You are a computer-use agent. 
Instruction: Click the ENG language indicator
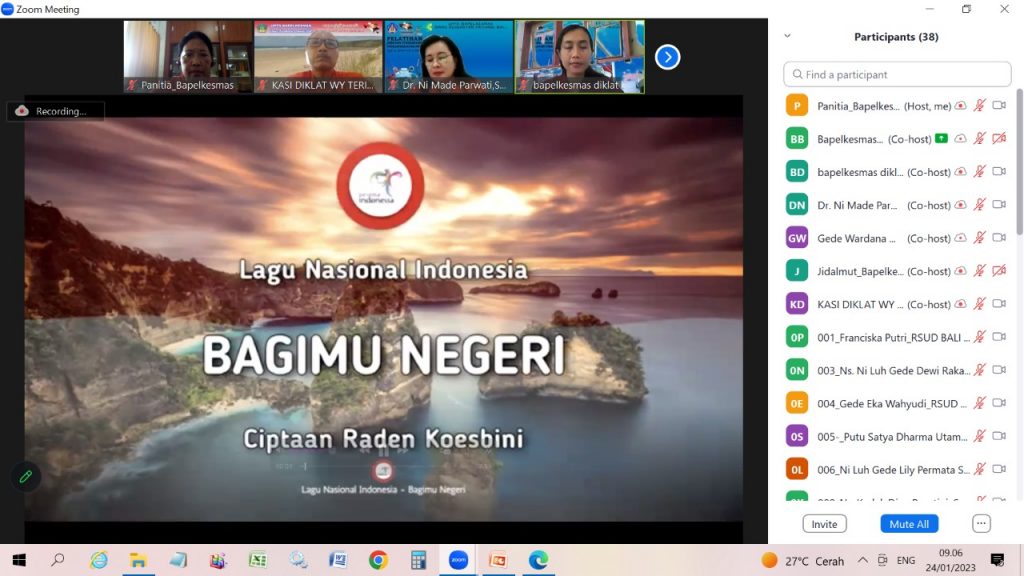coord(906,560)
